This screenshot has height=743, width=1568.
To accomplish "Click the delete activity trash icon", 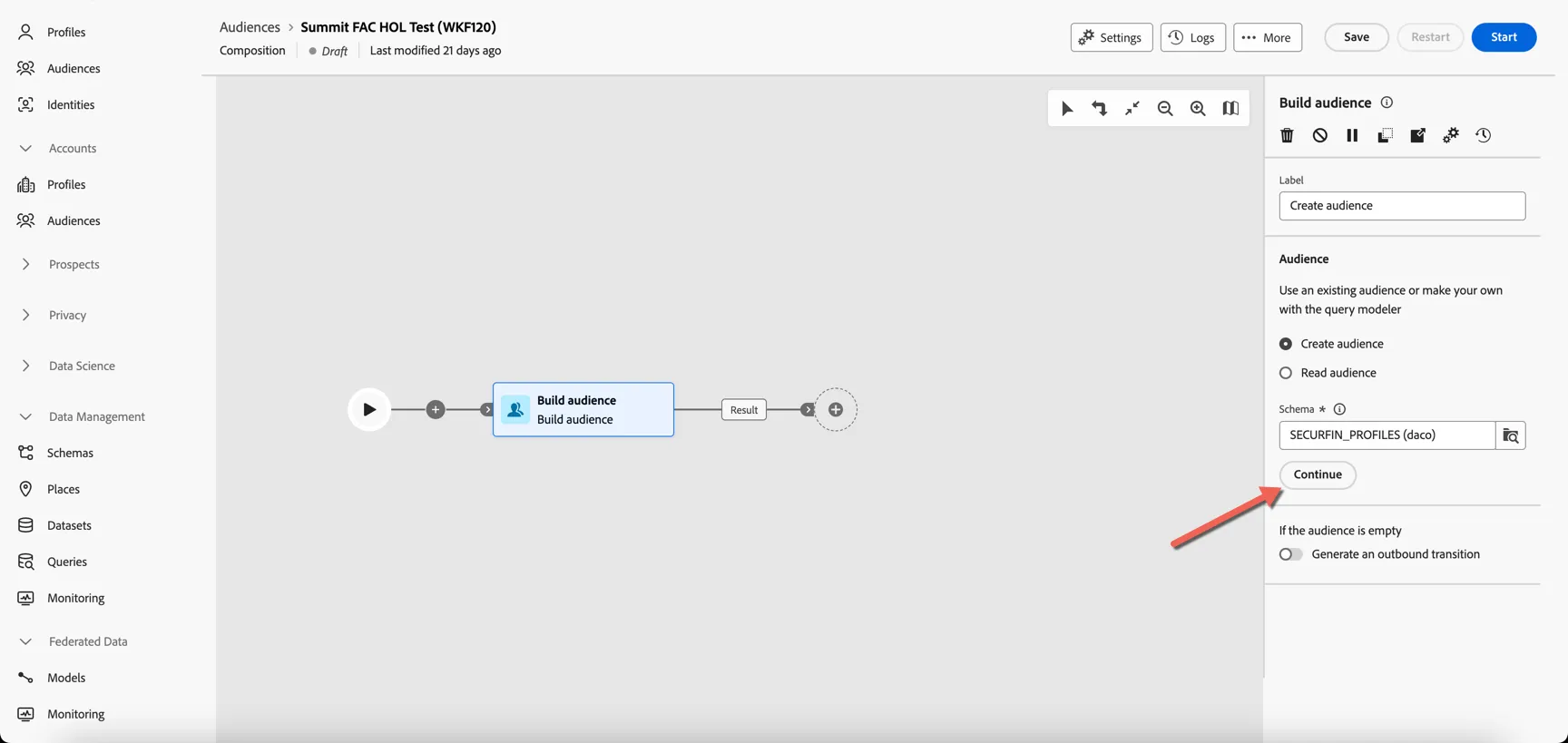I will (1287, 135).
